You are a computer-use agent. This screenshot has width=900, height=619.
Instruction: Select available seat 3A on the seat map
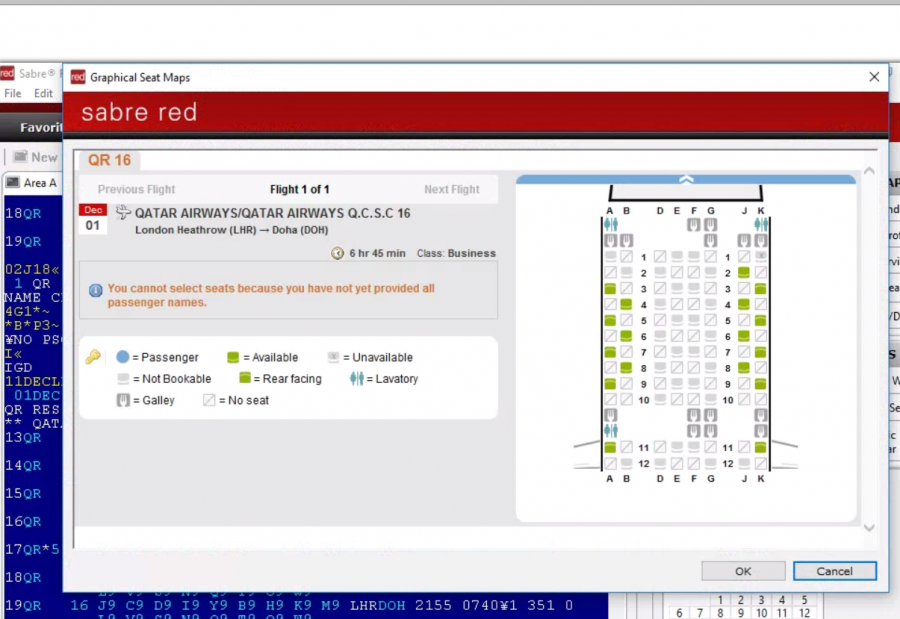coord(609,289)
